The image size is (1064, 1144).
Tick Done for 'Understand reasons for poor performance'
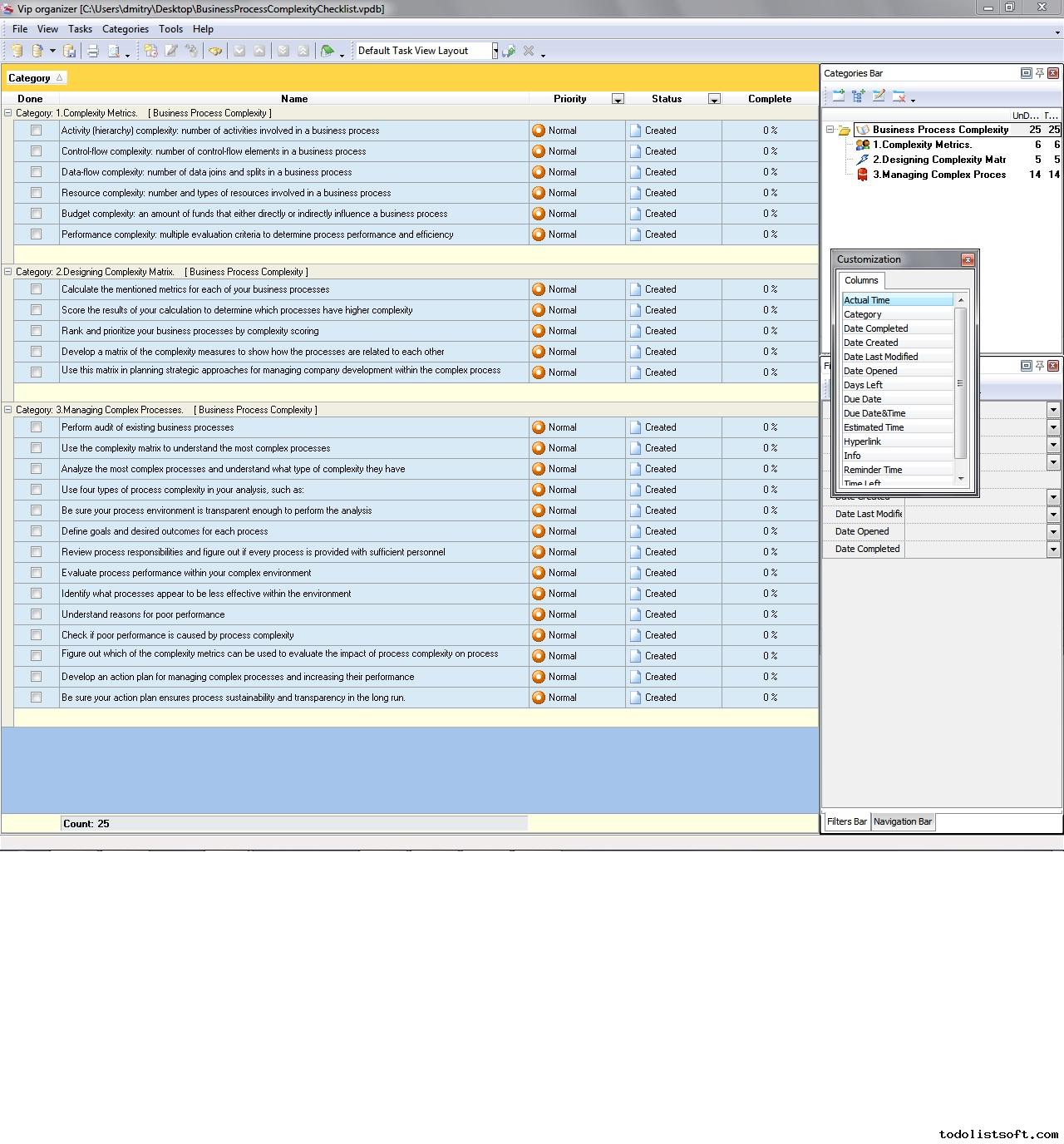coord(36,614)
